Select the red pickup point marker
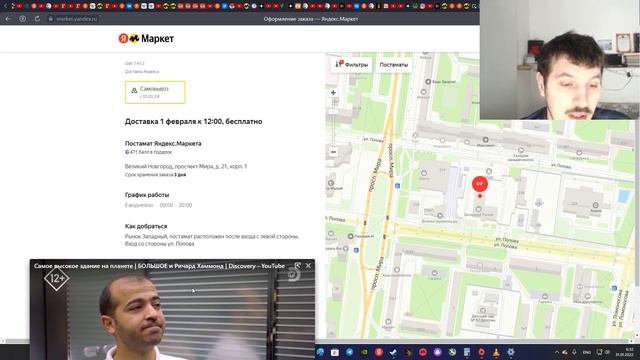The height and width of the screenshot is (360, 640). [x=480, y=184]
